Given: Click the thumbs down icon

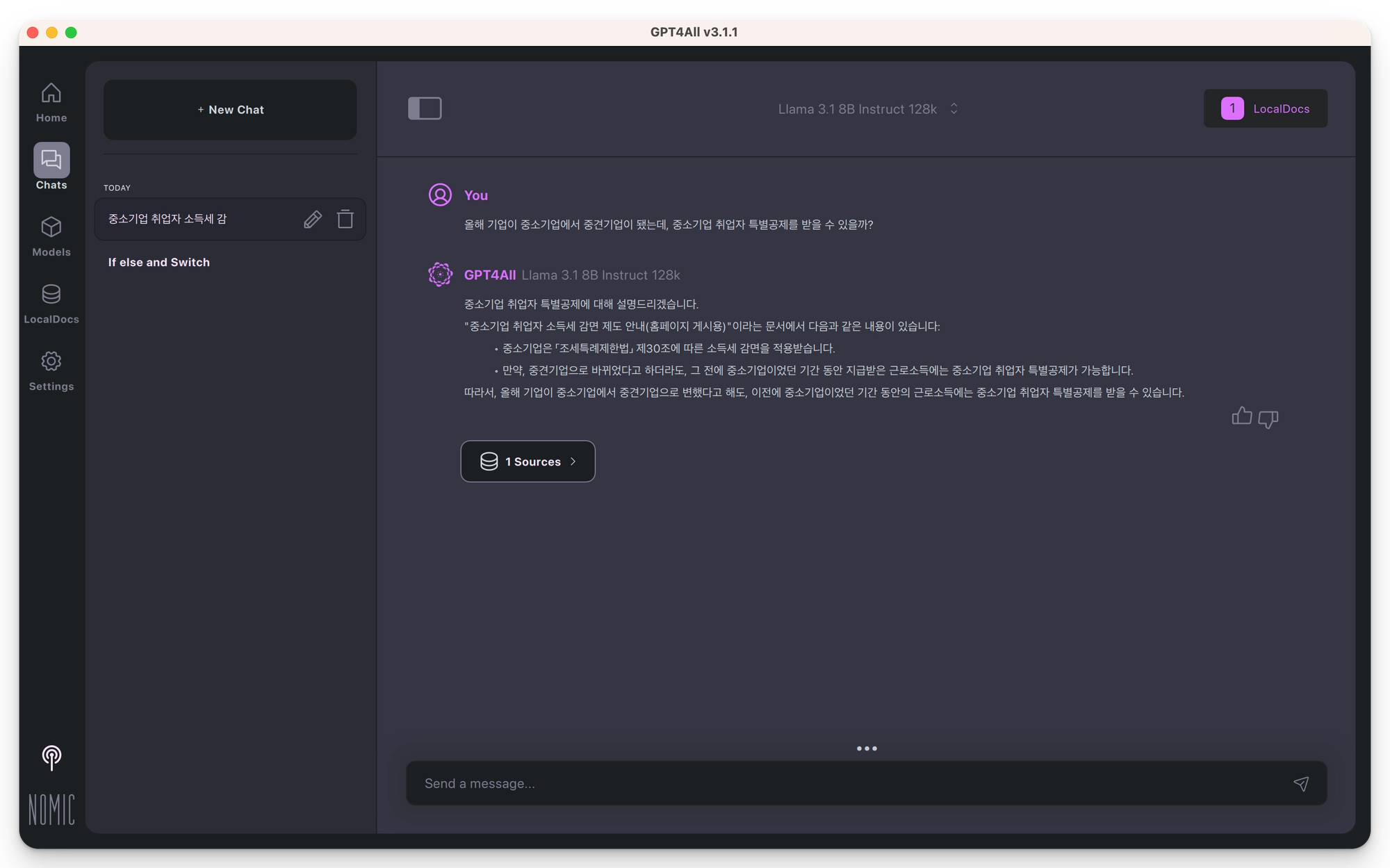Looking at the screenshot, I should [x=1268, y=419].
